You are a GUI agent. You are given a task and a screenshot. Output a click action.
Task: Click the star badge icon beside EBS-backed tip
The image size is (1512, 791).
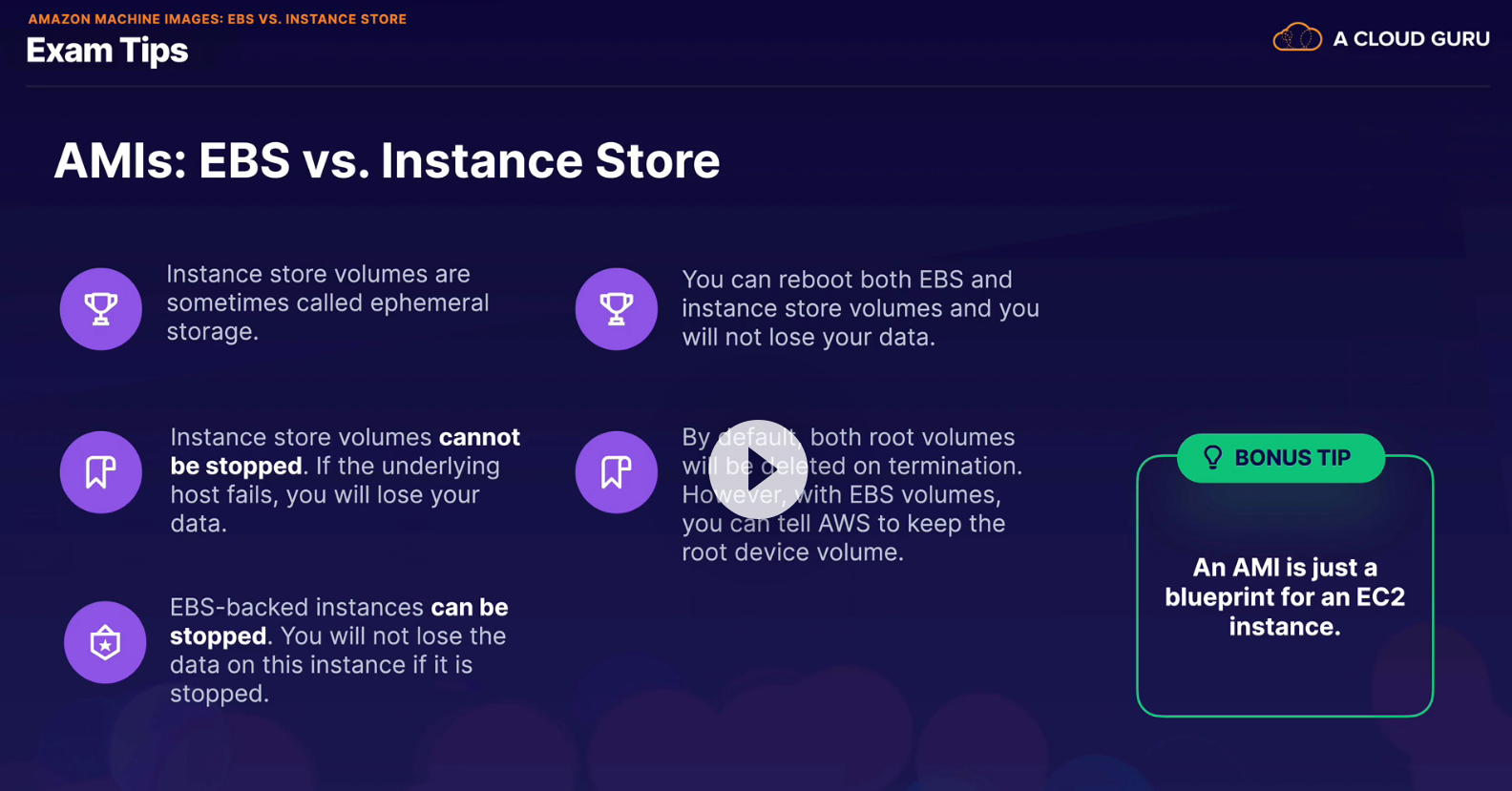pos(105,642)
